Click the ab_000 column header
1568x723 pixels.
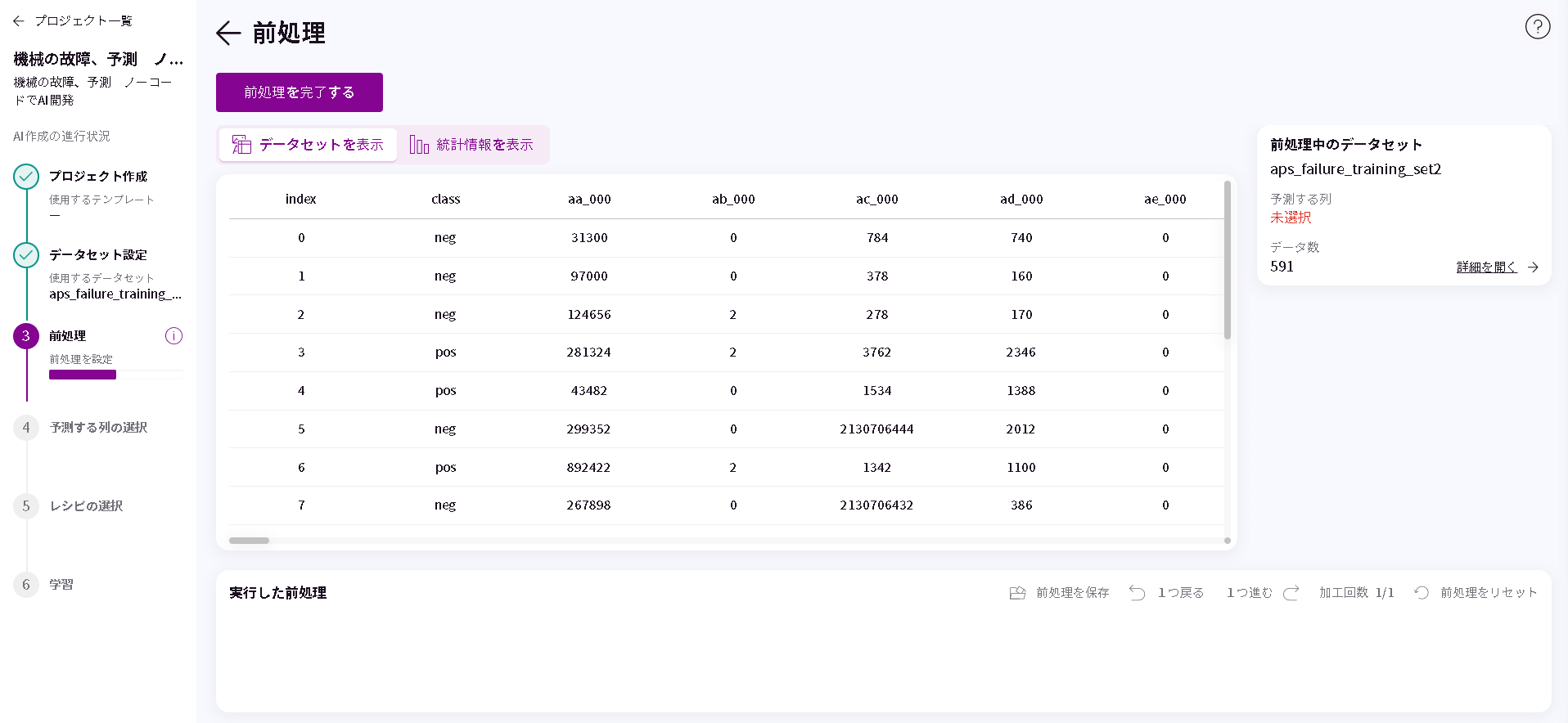coord(733,199)
